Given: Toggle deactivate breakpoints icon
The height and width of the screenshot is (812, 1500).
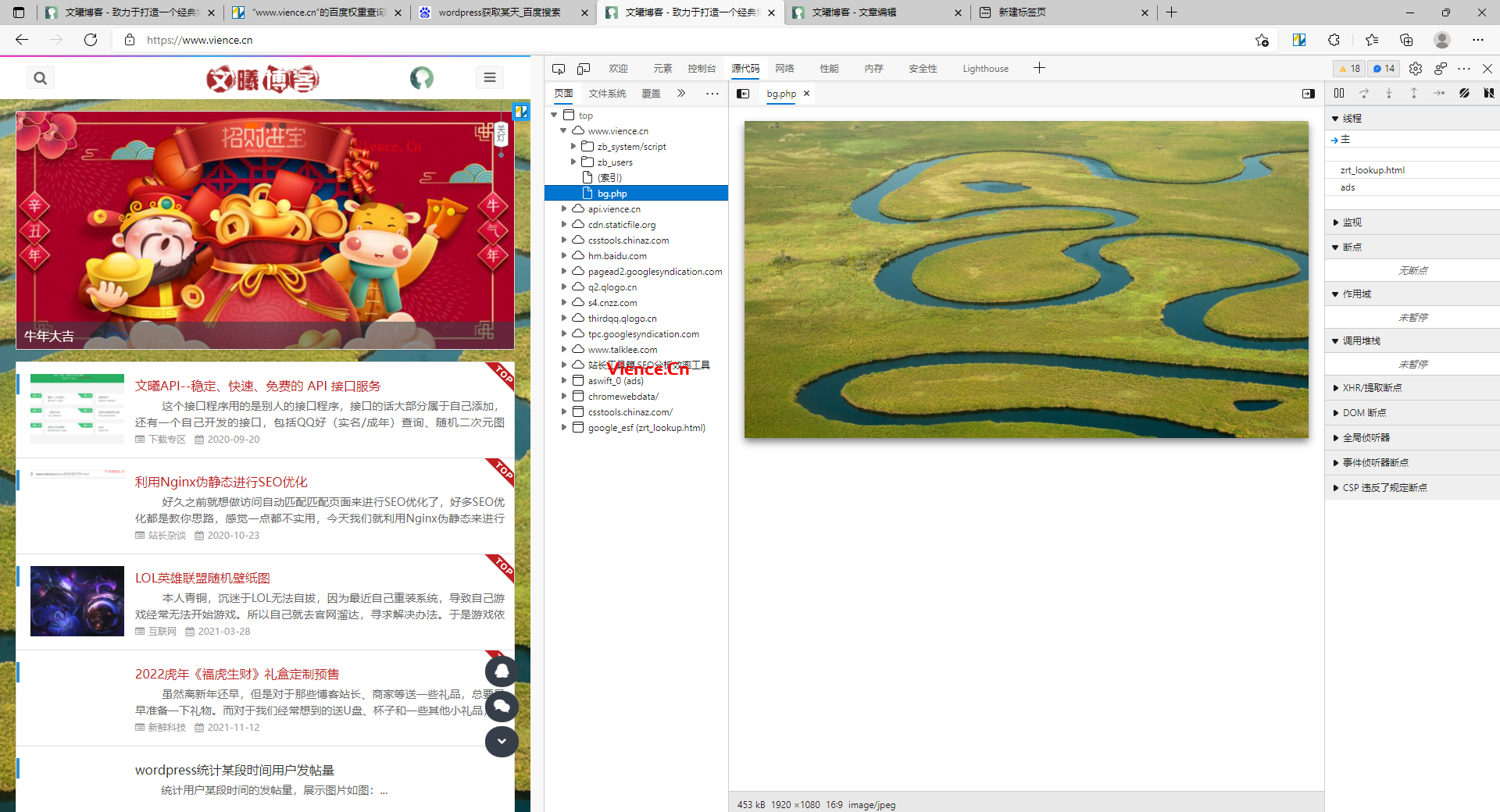Looking at the screenshot, I should pyautogui.click(x=1464, y=94).
